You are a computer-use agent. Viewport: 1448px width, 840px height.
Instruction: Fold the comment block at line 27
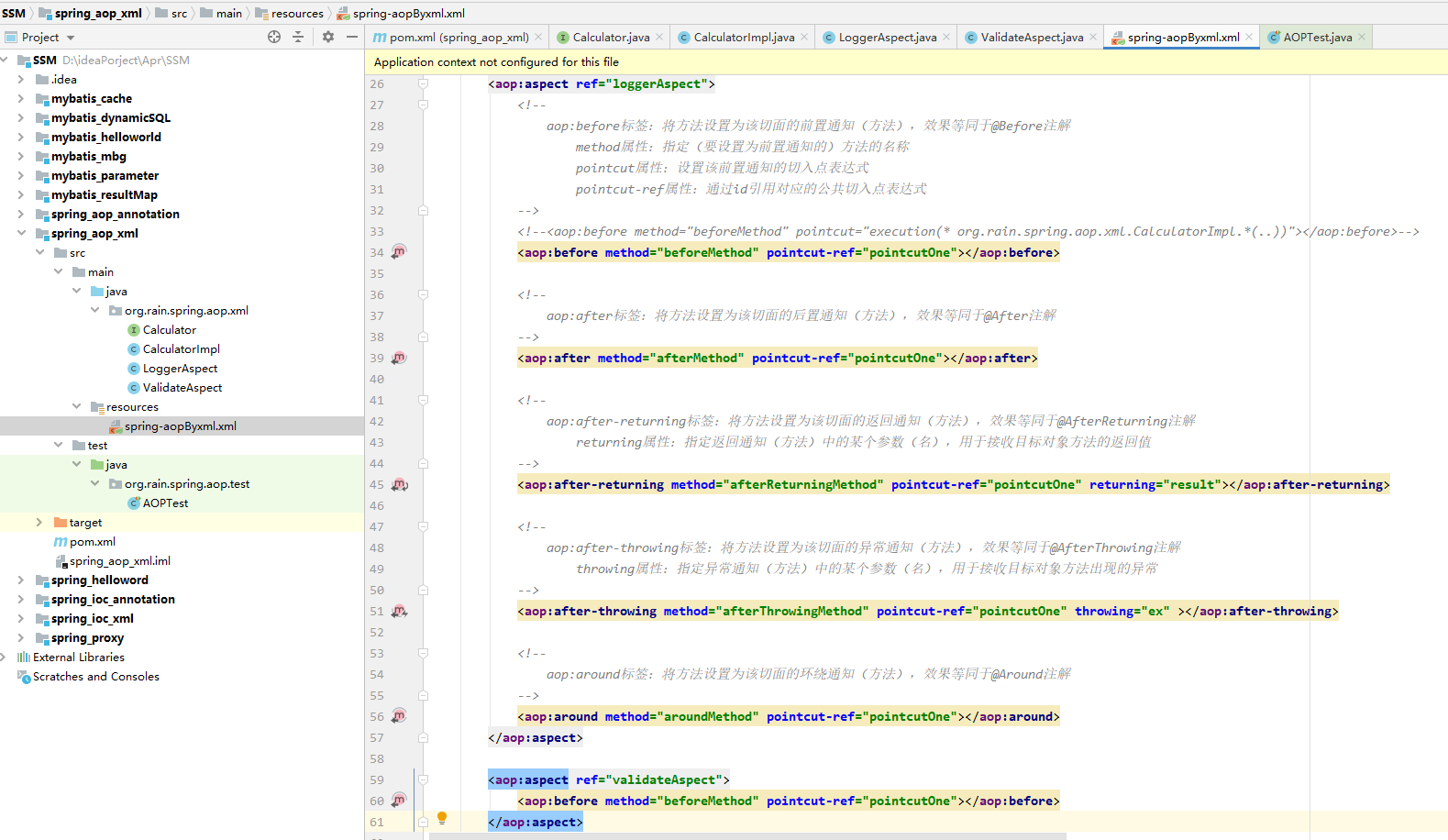tap(424, 105)
